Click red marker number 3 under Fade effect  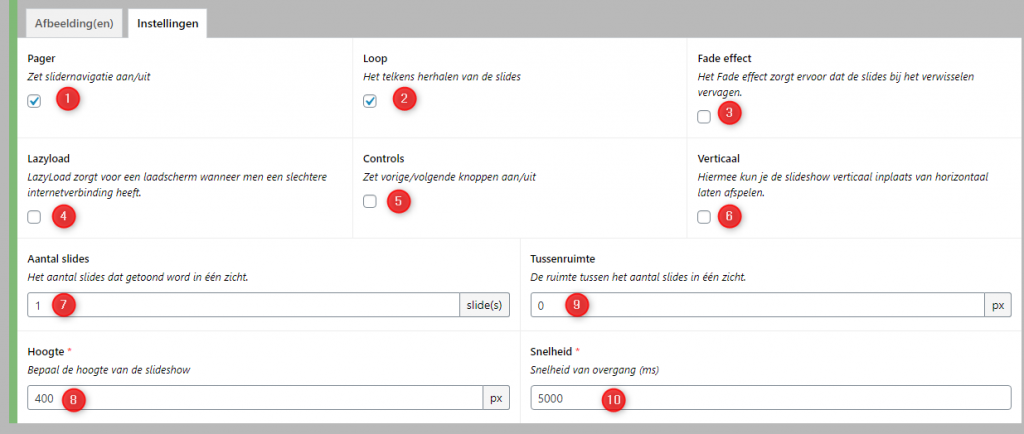point(730,113)
